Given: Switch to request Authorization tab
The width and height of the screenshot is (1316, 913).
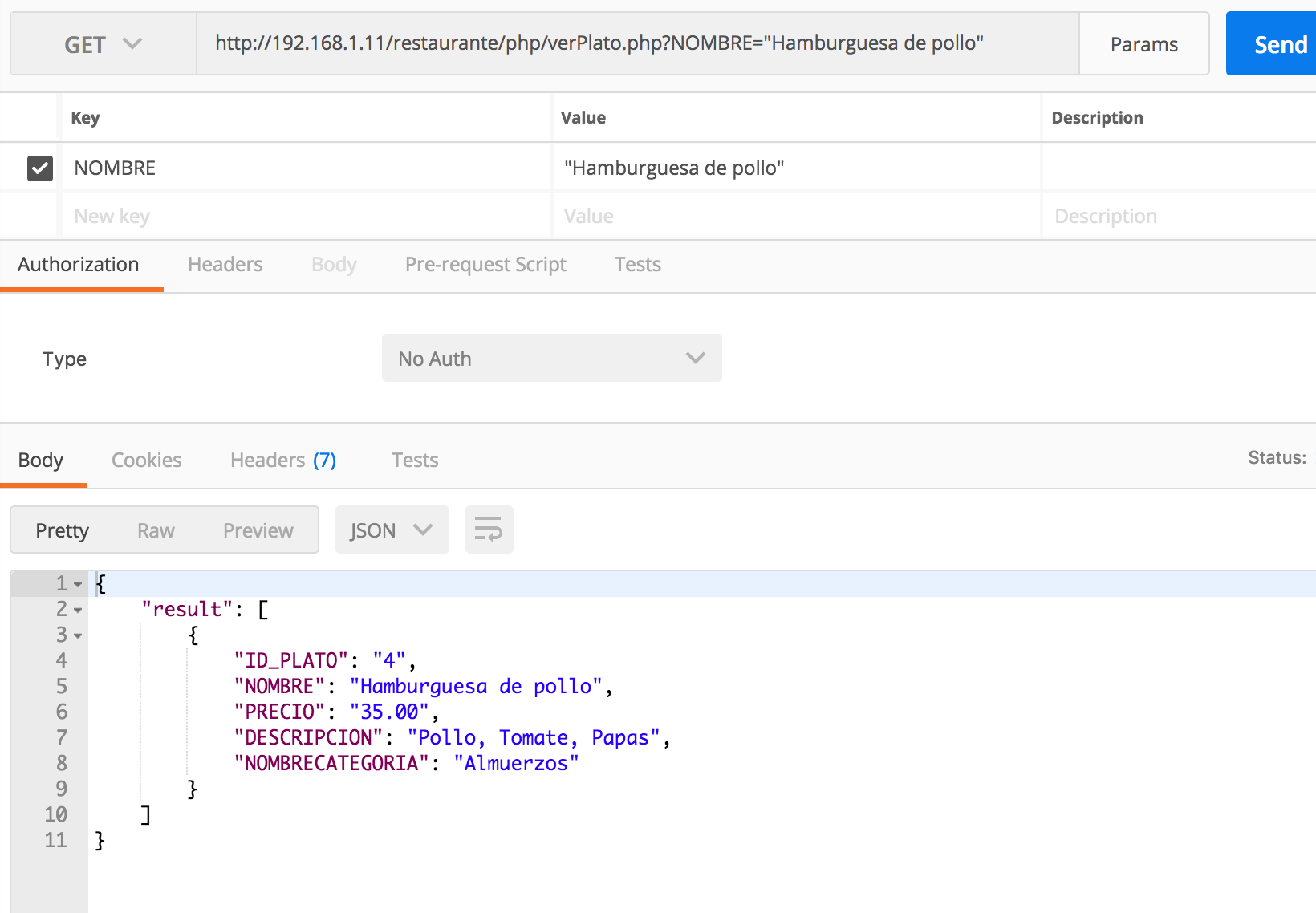Looking at the screenshot, I should (x=79, y=265).
